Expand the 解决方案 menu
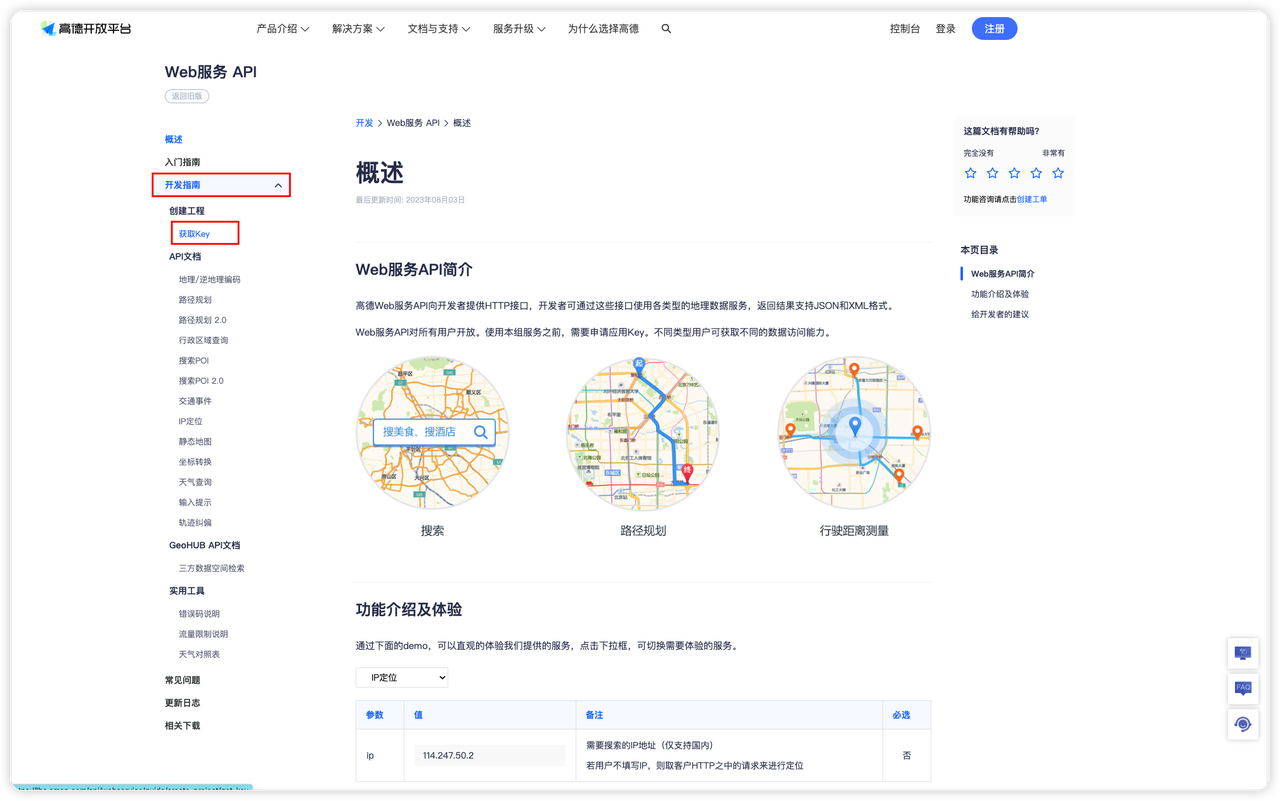The height and width of the screenshot is (801, 1280). click(x=358, y=29)
